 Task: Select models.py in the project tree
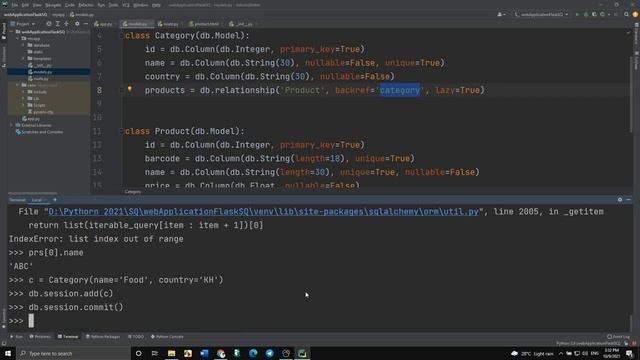[x=42, y=72]
